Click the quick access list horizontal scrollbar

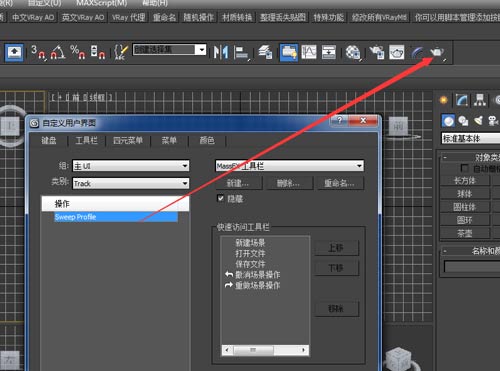tap(265, 350)
